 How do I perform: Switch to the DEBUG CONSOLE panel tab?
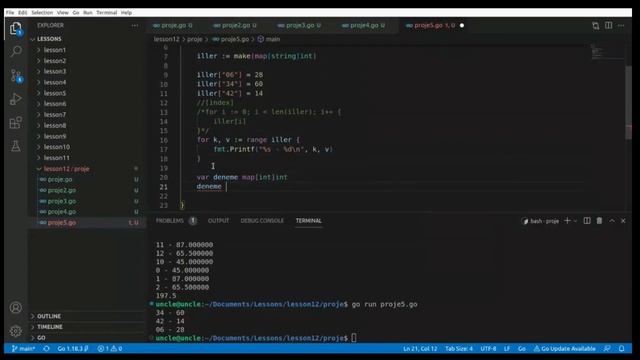[262, 221]
